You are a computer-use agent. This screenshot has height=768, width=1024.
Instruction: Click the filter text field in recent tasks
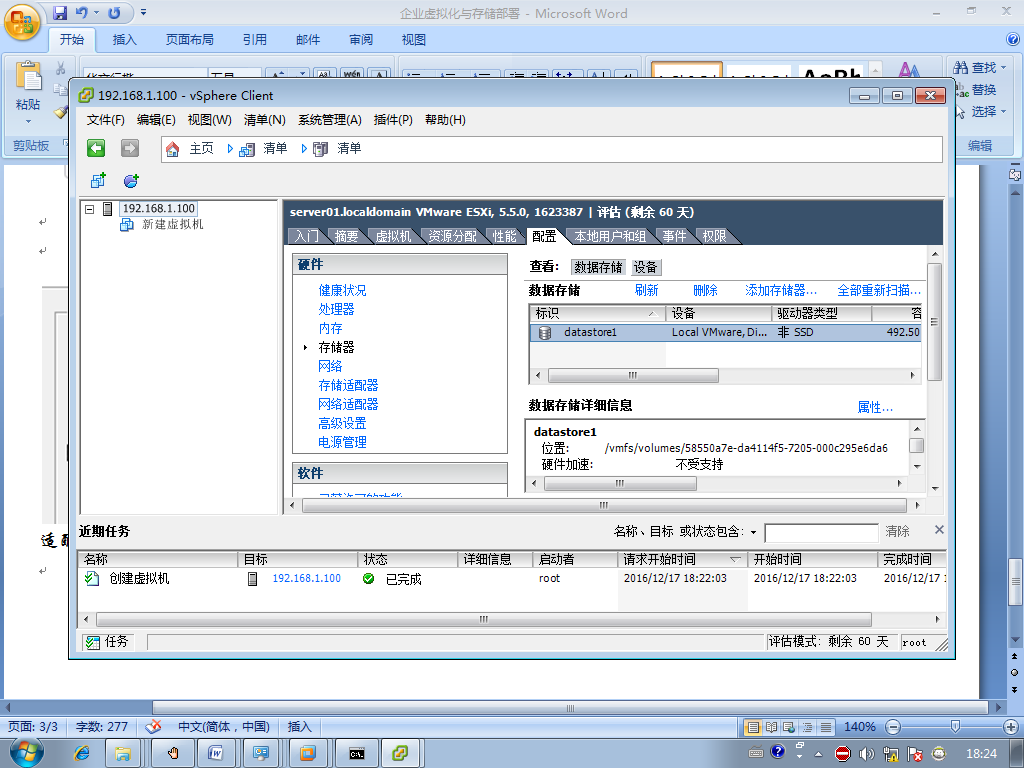click(x=821, y=532)
